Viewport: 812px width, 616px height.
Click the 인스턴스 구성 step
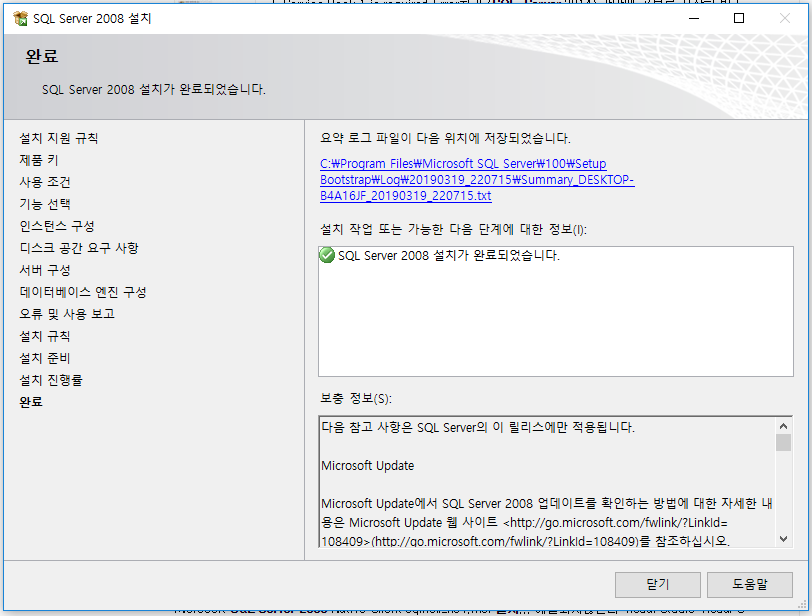57,226
